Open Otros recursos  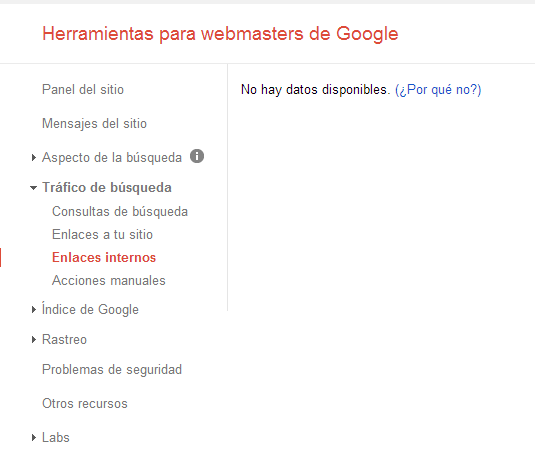click(x=85, y=403)
